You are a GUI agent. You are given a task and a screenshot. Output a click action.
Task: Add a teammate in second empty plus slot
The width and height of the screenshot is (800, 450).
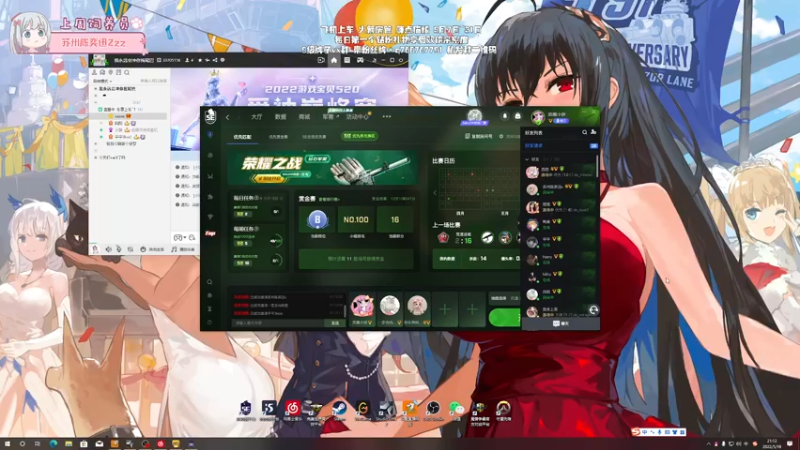click(472, 309)
